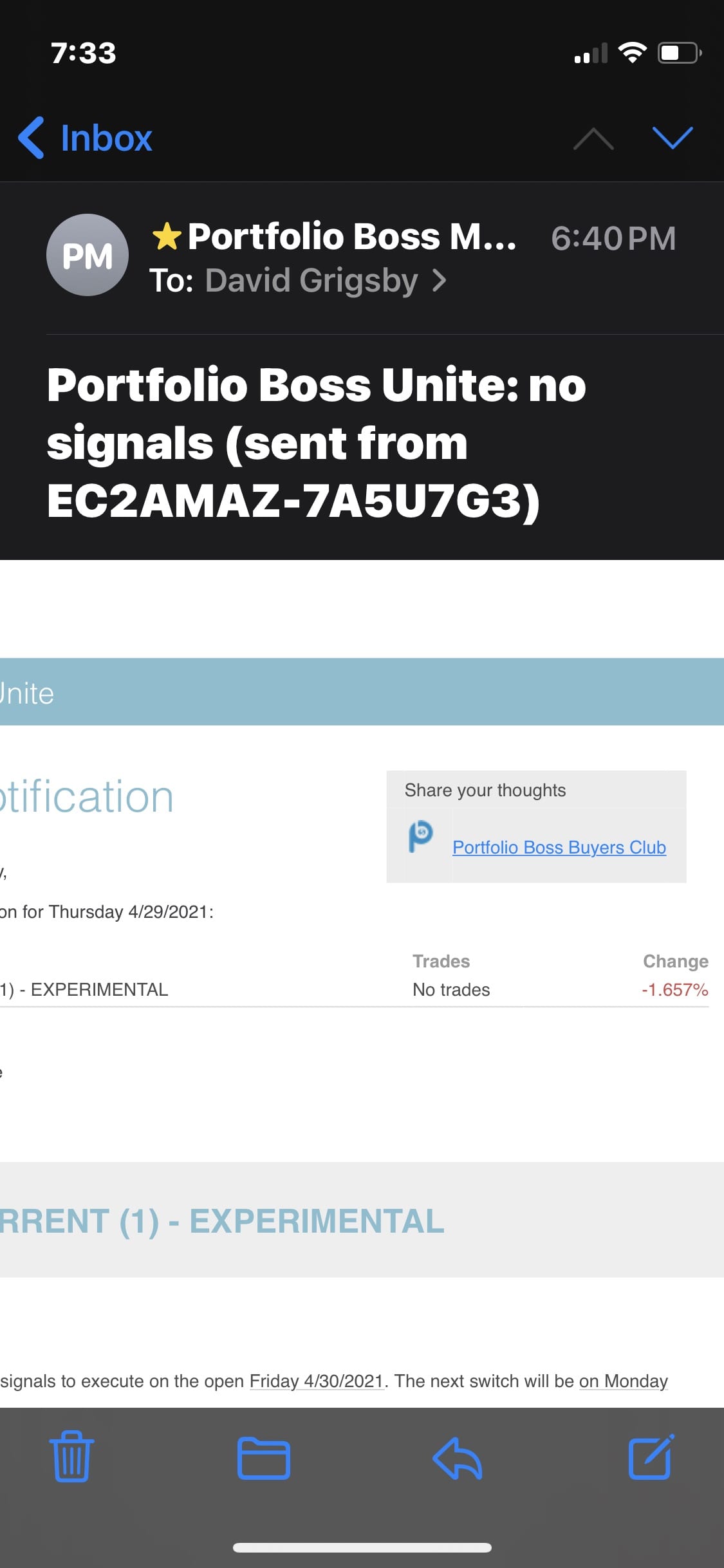Tap the down chevron for next email
The width and height of the screenshot is (724, 1568).
point(671,138)
